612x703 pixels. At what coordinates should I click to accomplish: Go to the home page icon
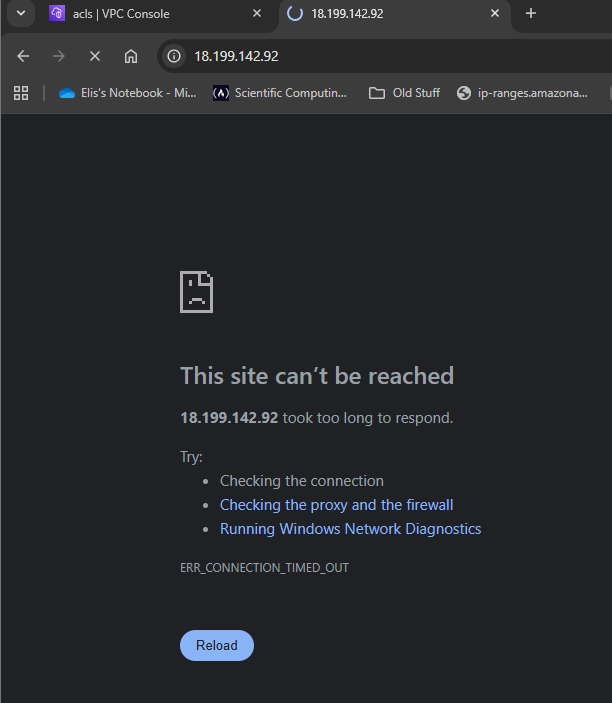pyautogui.click(x=130, y=56)
